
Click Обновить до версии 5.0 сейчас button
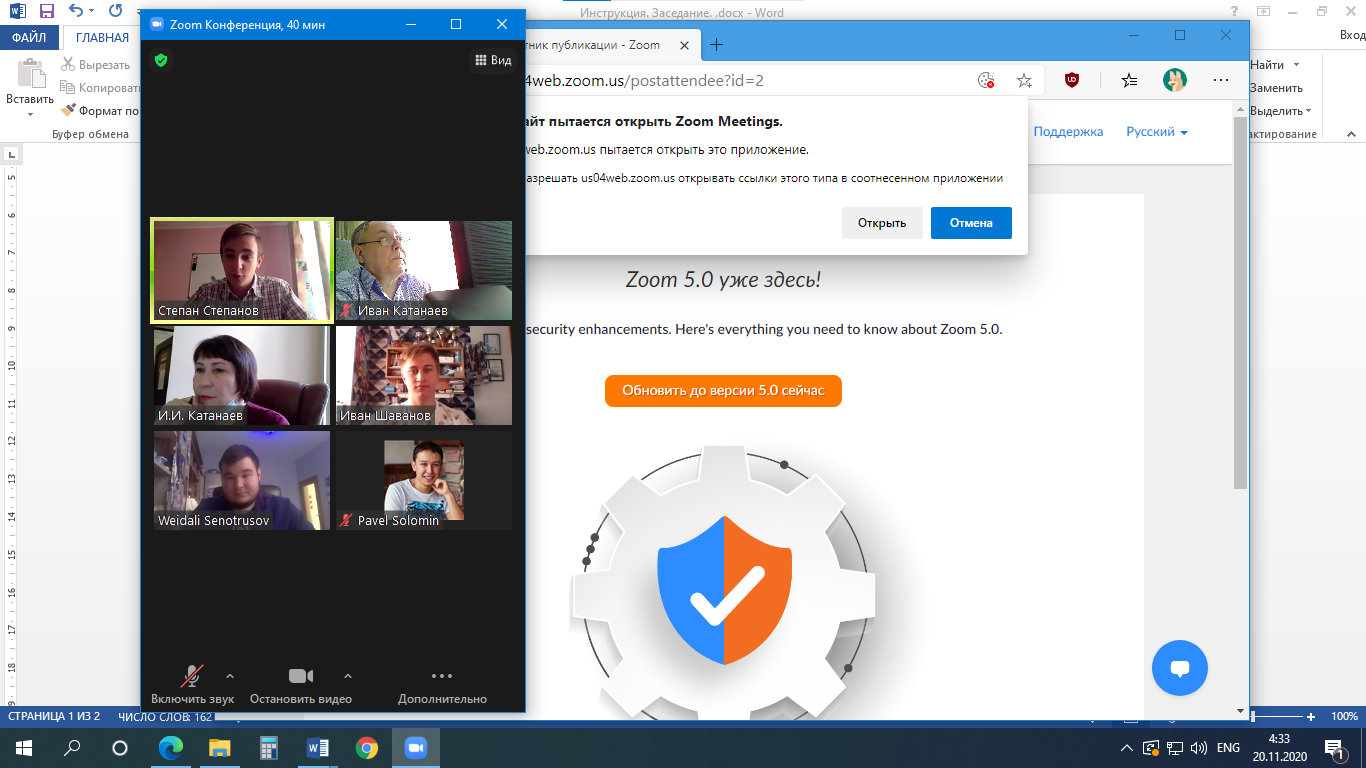pyautogui.click(x=723, y=390)
